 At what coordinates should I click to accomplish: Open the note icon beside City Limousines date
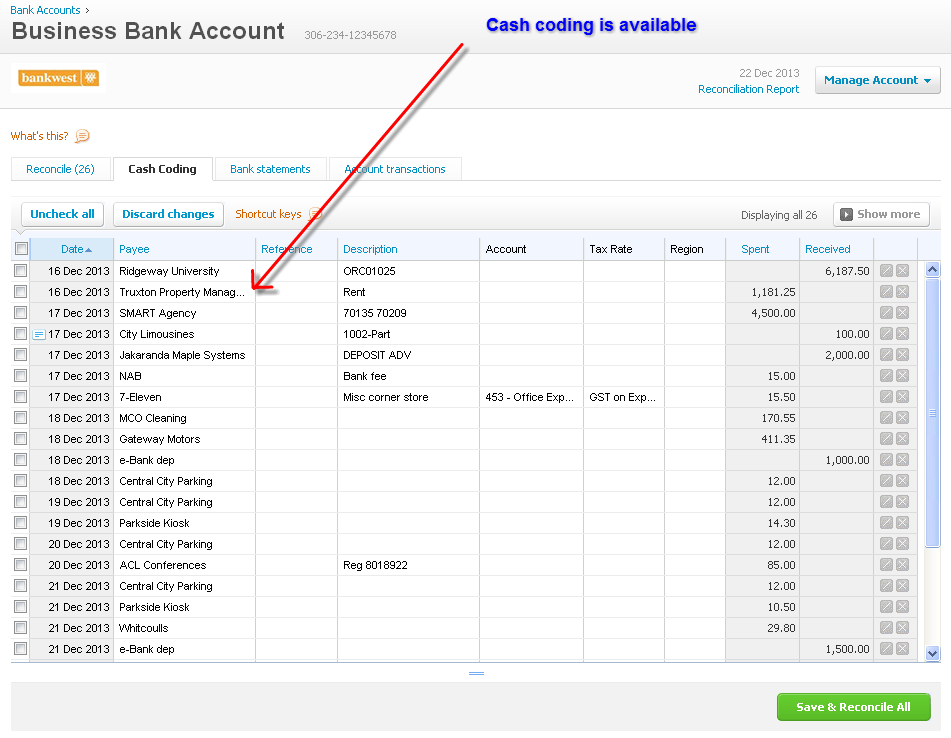[39, 334]
